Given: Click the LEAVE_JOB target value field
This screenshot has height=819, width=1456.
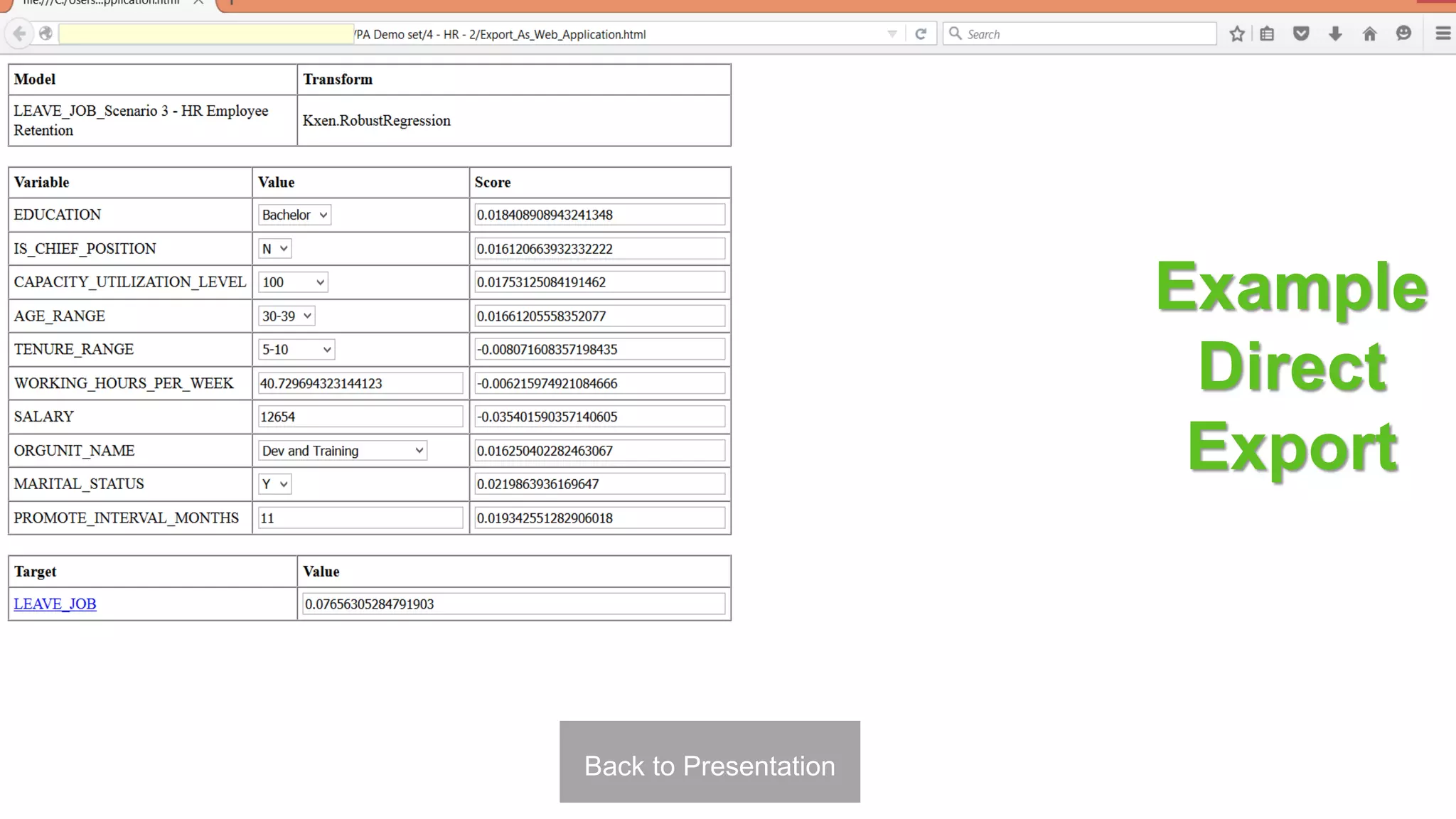Looking at the screenshot, I should (514, 604).
